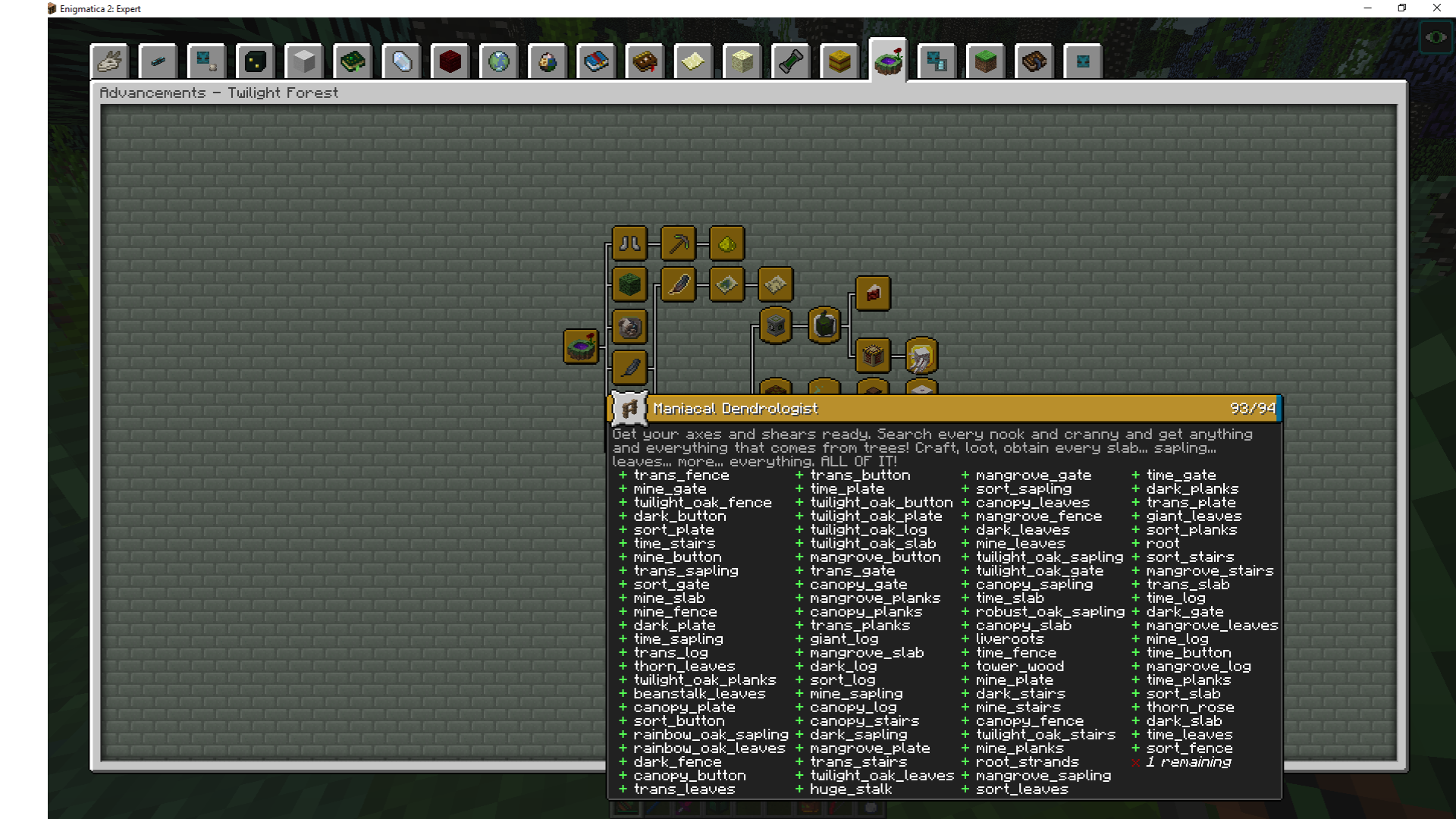Click the 'beanstalk_leaves' criteria entry
The width and height of the screenshot is (1456, 819).
[699, 694]
